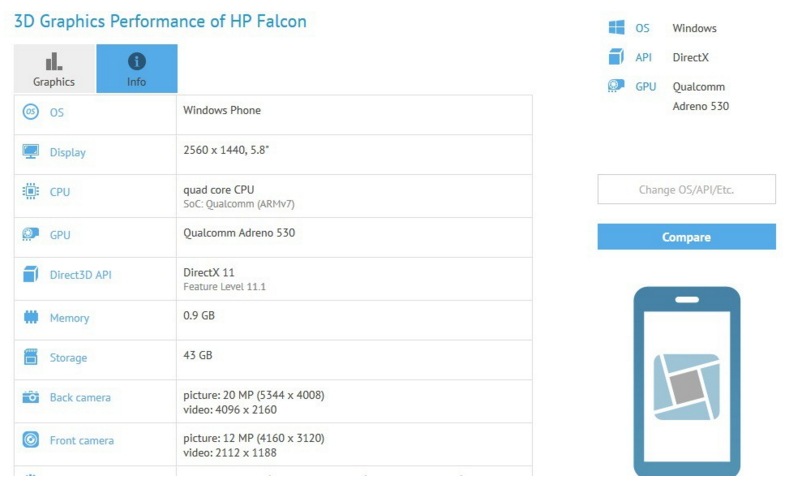The image size is (787, 490).
Task: Click the phone device thumbnail image
Action: coord(687,381)
